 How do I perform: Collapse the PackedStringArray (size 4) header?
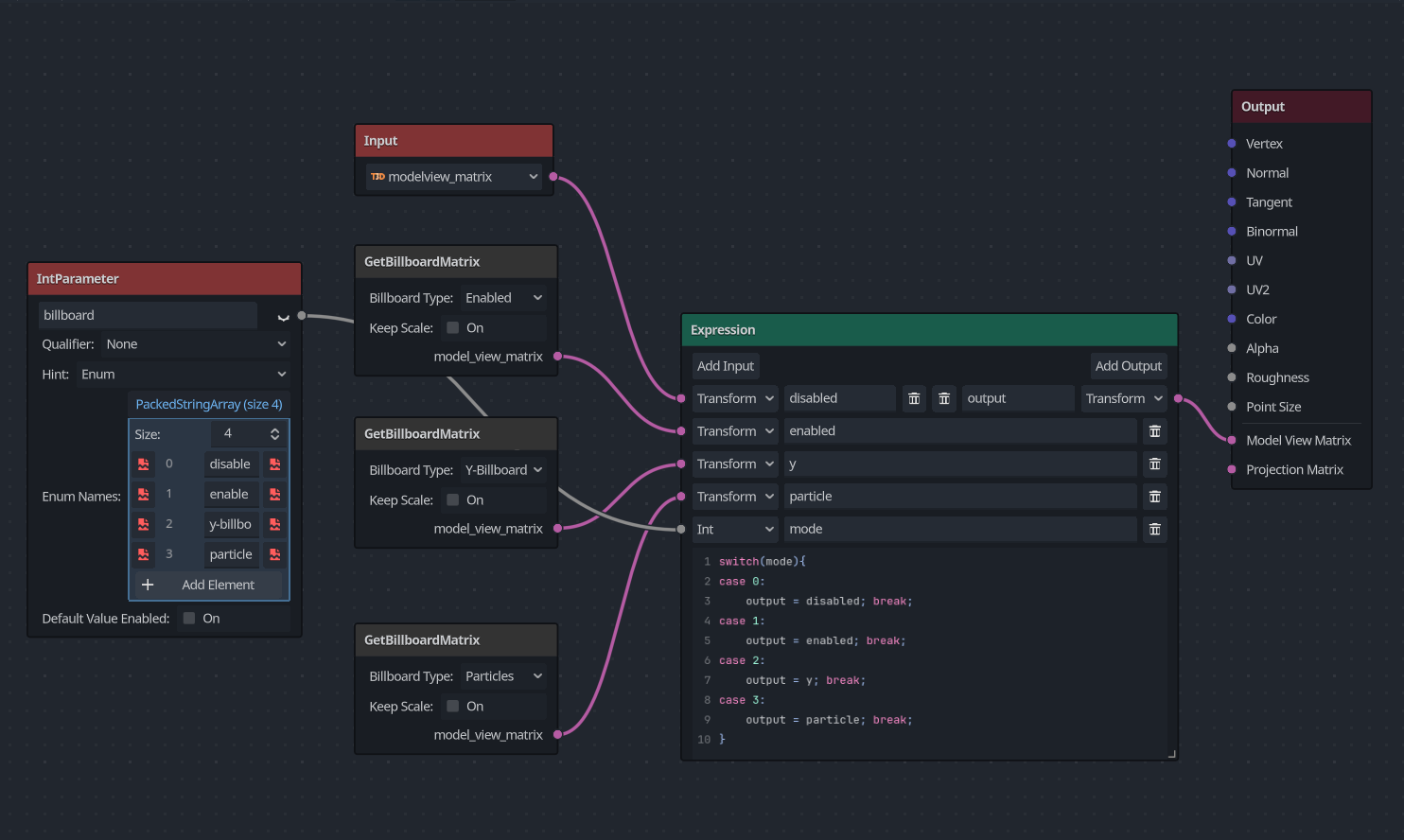pos(209,404)
